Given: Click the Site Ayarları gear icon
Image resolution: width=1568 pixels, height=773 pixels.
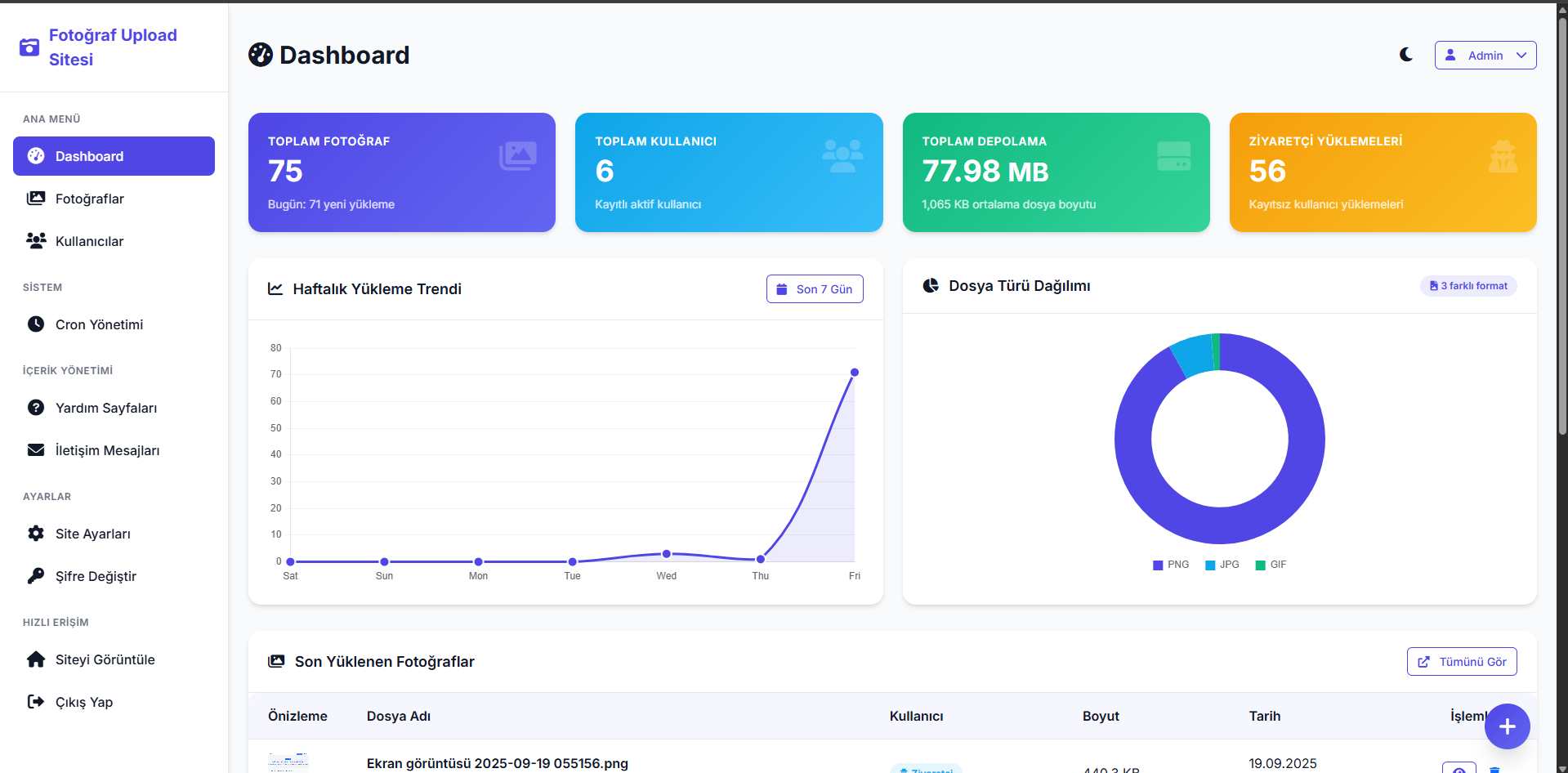Looking at the screenshot, I should pos(36,534).
